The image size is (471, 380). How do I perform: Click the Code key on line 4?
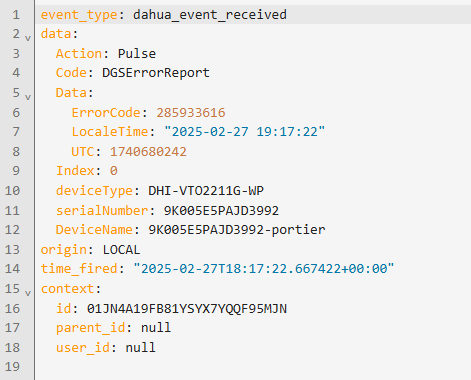(71, 73)
